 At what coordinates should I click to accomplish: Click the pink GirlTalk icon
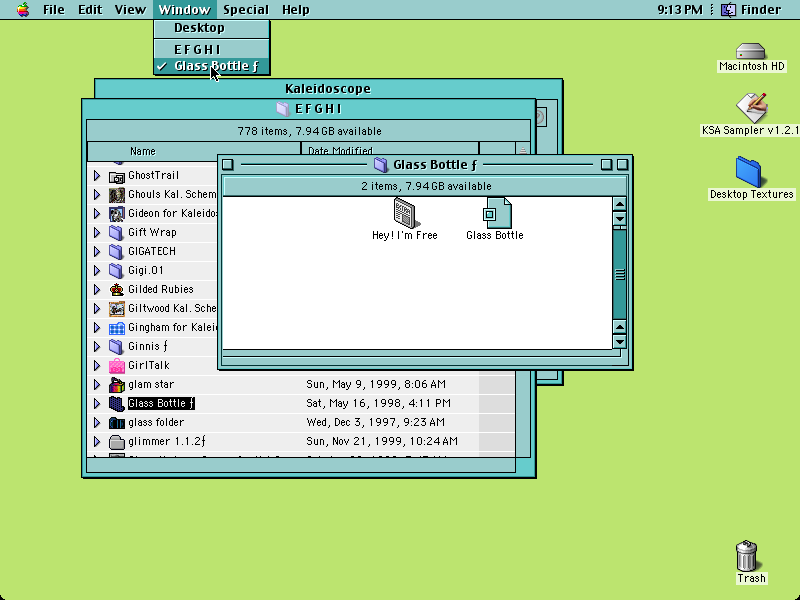pos(117,366)
